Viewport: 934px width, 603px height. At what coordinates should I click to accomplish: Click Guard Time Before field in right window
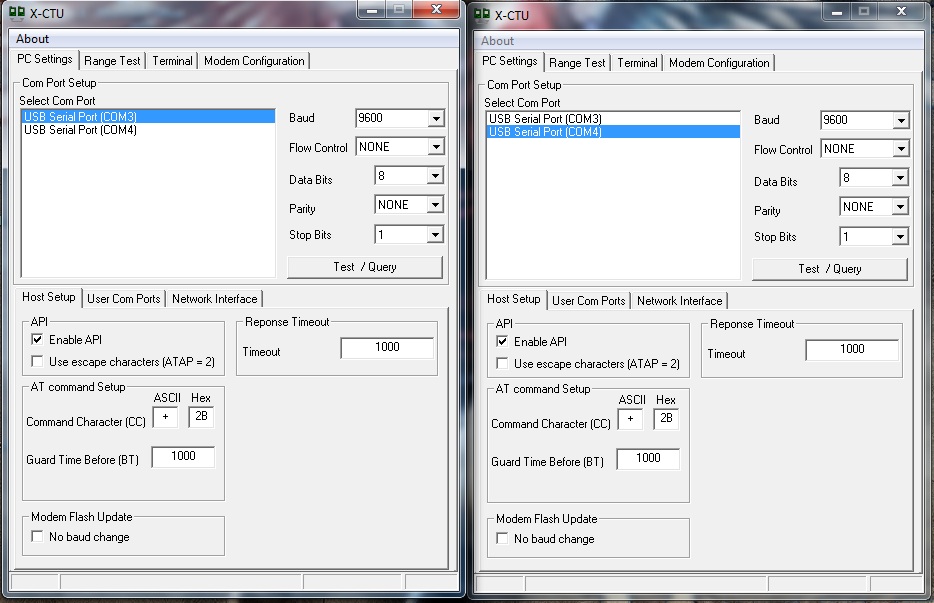coord(648,458)
